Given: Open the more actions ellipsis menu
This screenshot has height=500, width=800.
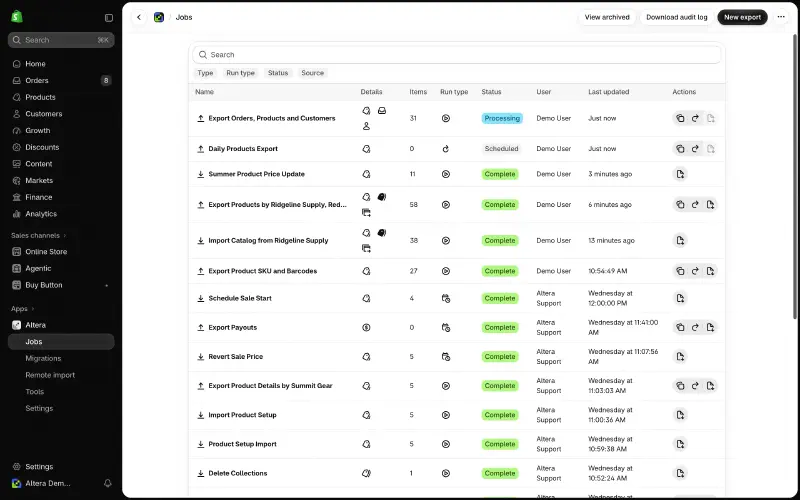Looking at the screenshot, I should (x=781, y=17).
